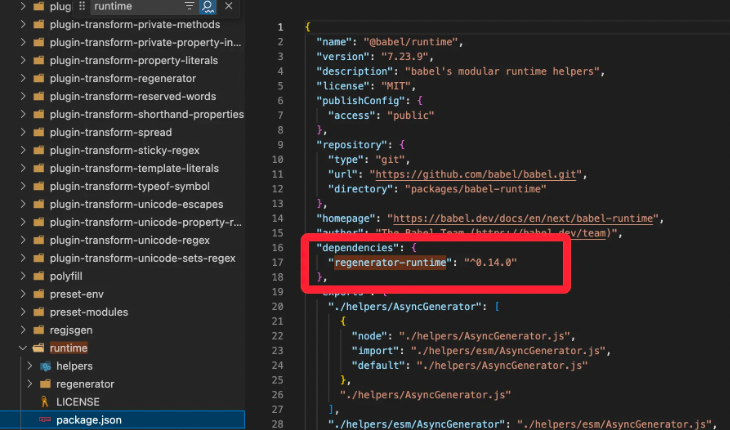Select the plugin-transform-spread tree row
Image resolution: width=730 pixels, height=430 pixels.
tap(122, 132)
